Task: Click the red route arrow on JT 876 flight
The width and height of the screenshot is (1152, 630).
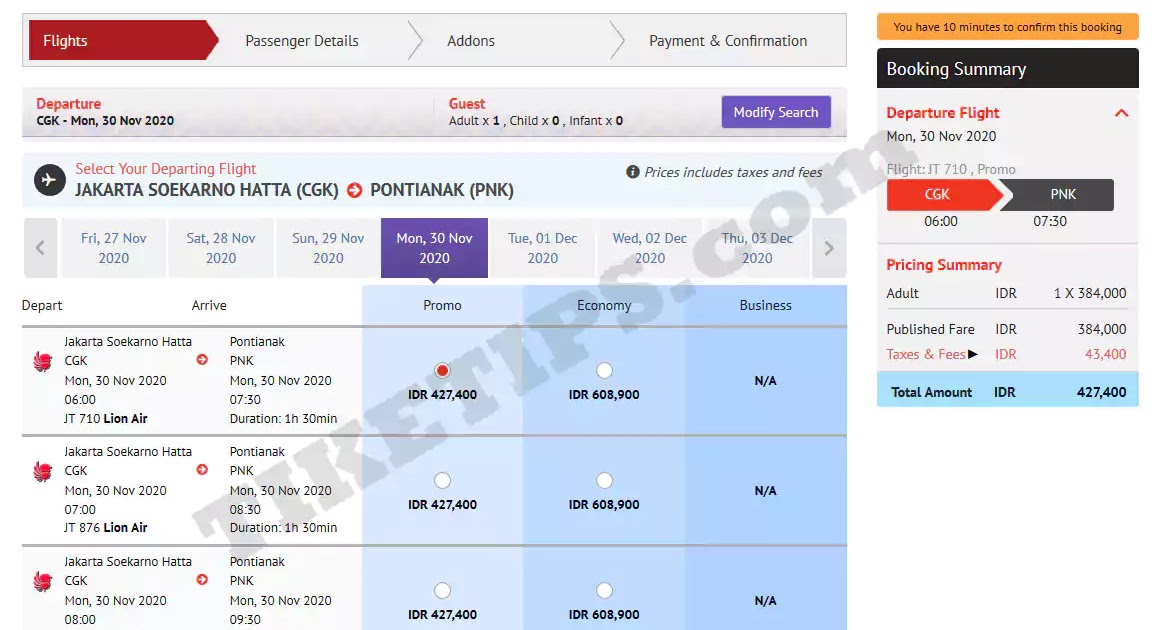Action: 203,471
